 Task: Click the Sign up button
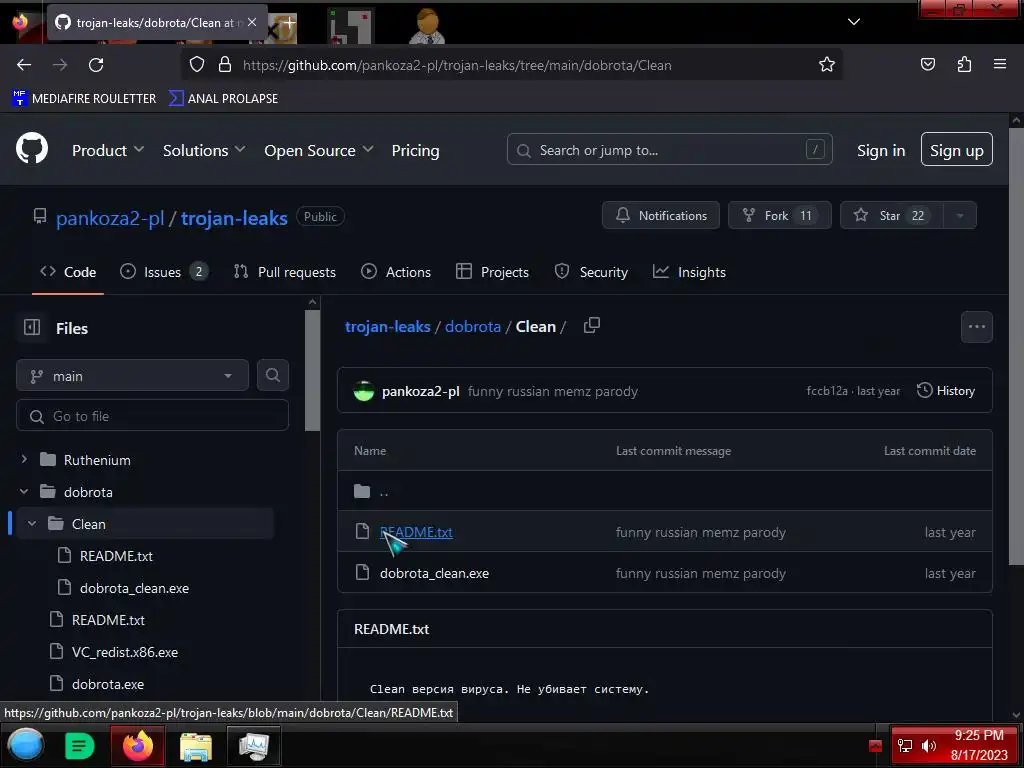[x=957, y=150]
